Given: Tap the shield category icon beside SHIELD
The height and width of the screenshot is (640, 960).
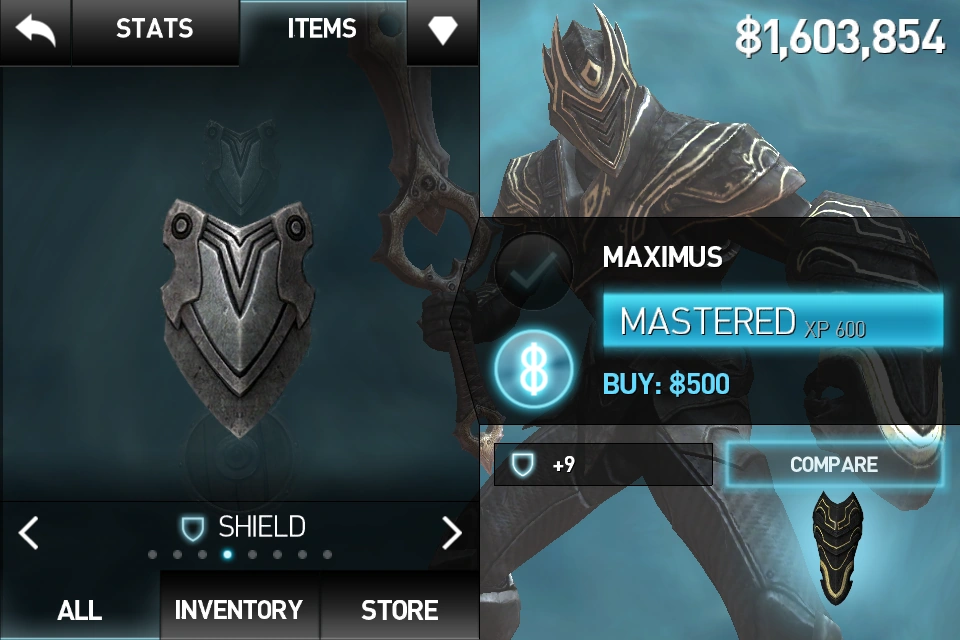Looking at the screenshot, I should click(192, 528).
